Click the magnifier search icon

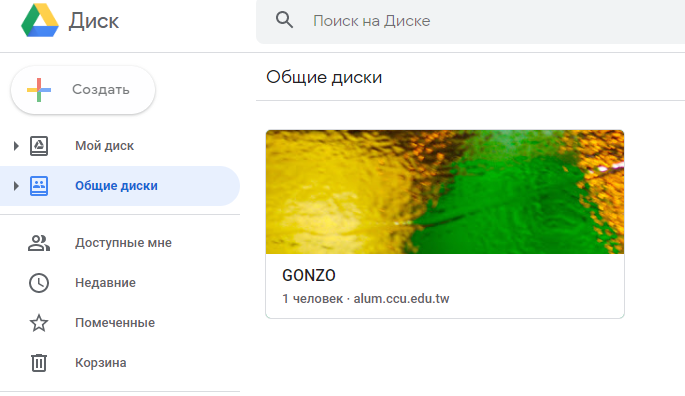[284, 20]
